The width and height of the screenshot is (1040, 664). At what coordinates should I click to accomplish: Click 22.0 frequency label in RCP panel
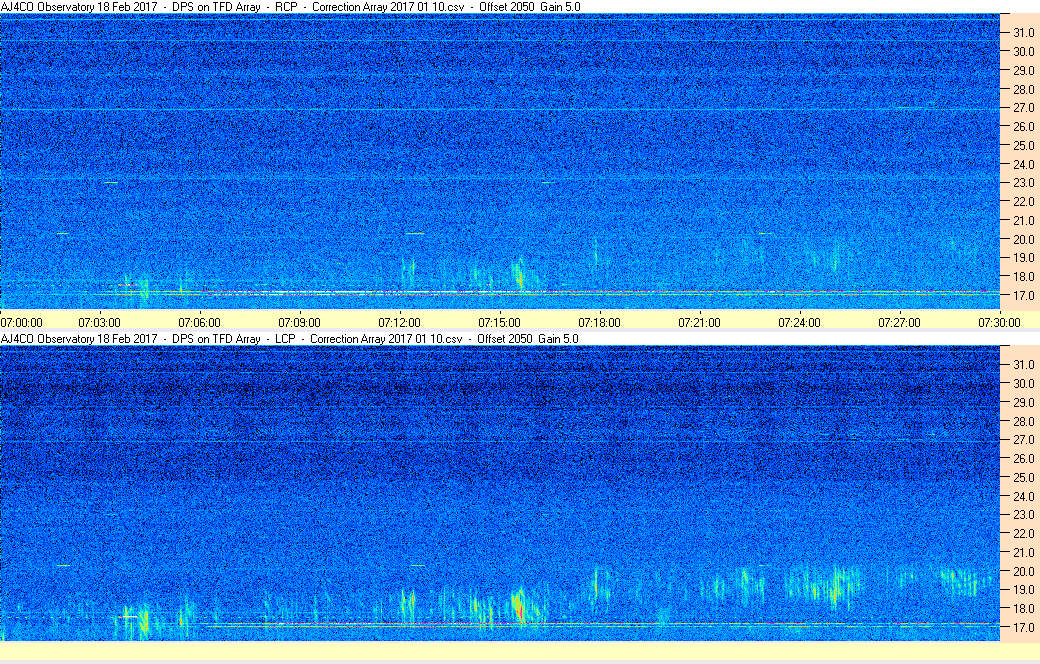pyautogui.click(x=1023, y=201)
